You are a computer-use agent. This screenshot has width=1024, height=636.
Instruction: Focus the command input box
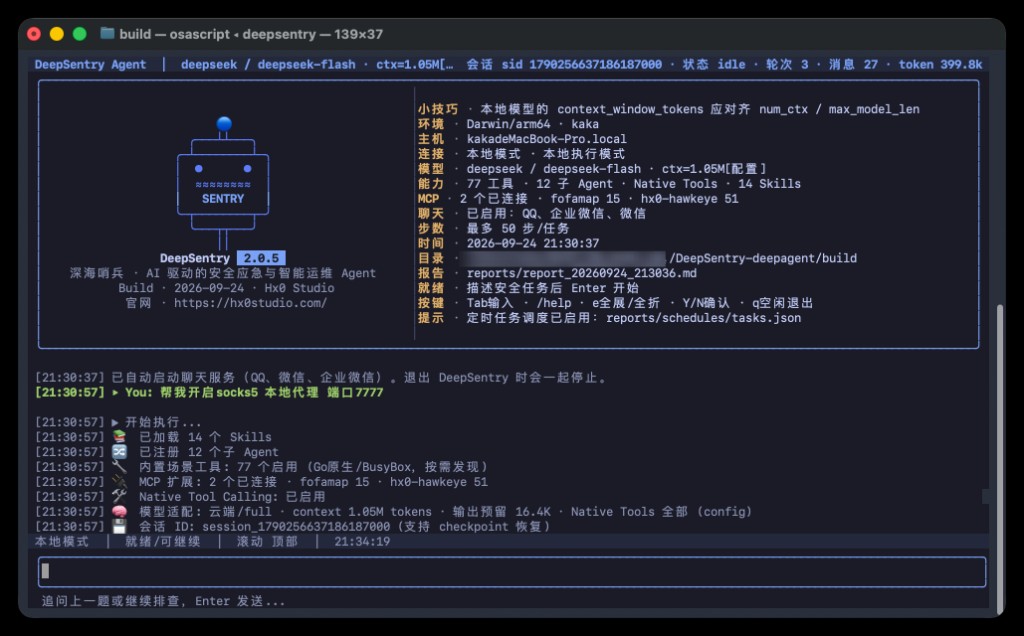click(x=512, y=572)
